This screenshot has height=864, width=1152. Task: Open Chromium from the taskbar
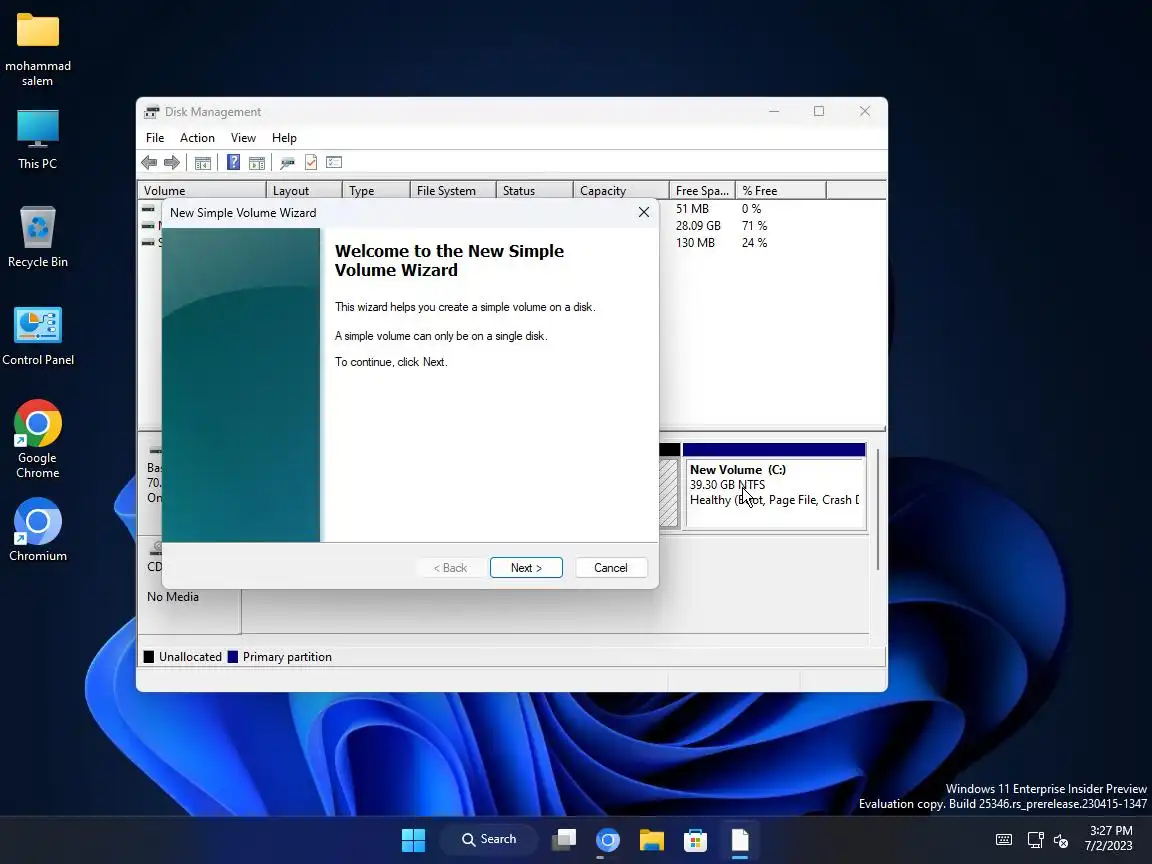(608, 840)
